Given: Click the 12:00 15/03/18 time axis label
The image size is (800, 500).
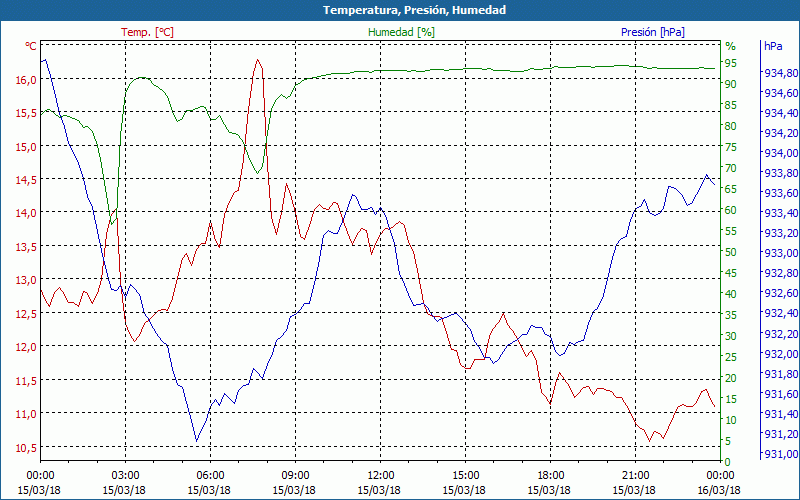Looking at the screenshot, I should point(379,484).
